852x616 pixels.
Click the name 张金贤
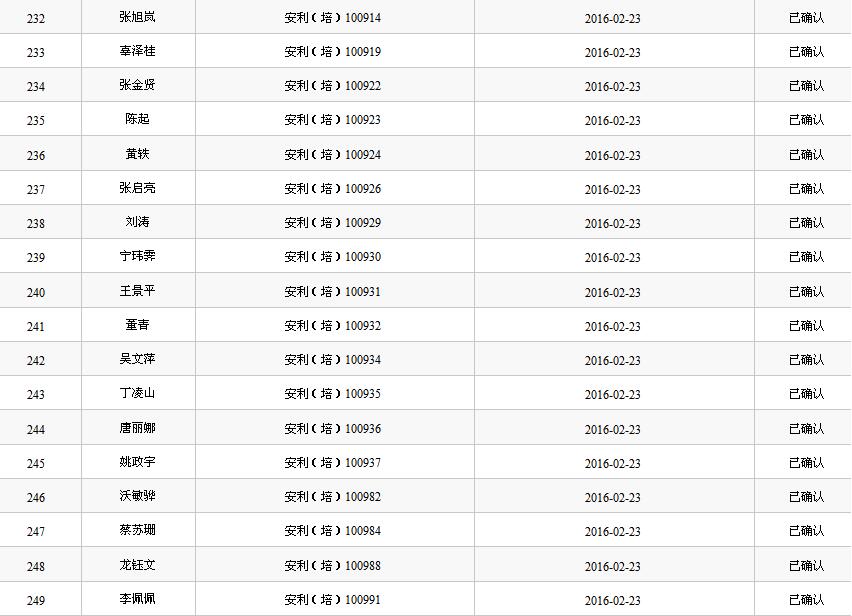pos(137,86)
